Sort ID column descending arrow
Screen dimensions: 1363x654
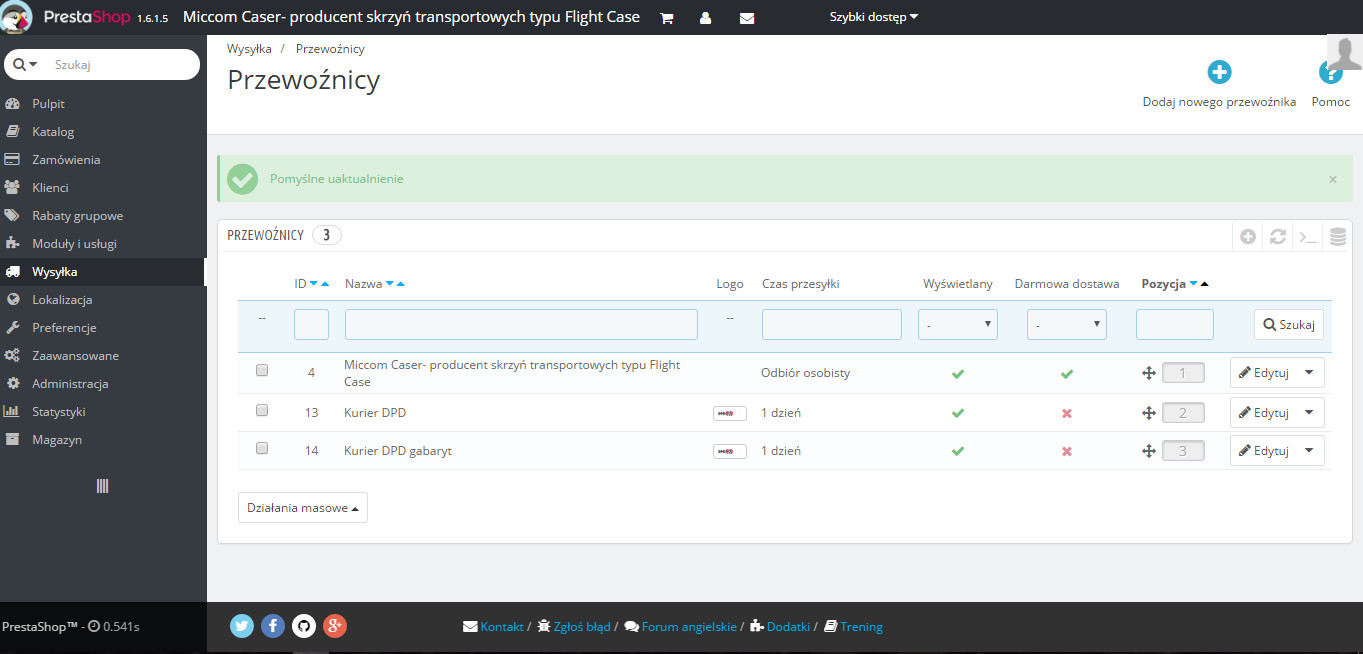click(314, 284)
